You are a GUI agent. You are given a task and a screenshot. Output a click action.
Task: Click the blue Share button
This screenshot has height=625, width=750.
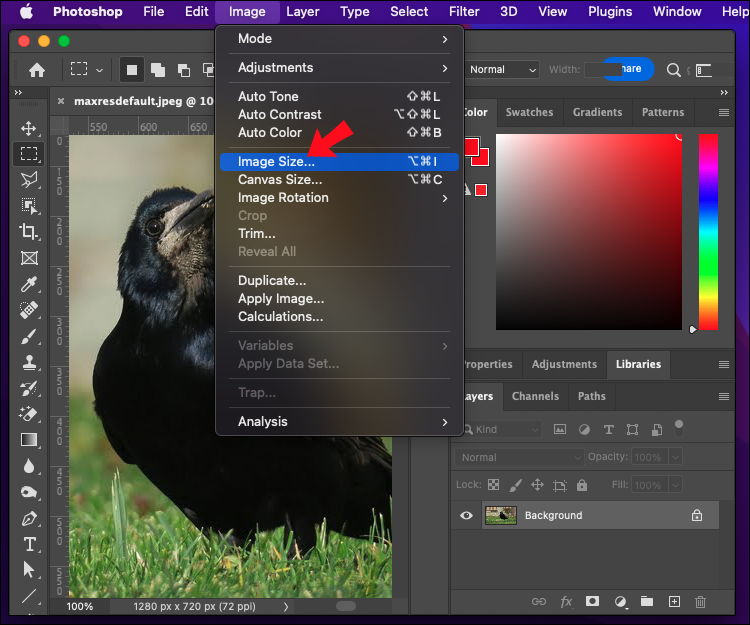pos(631,70)
